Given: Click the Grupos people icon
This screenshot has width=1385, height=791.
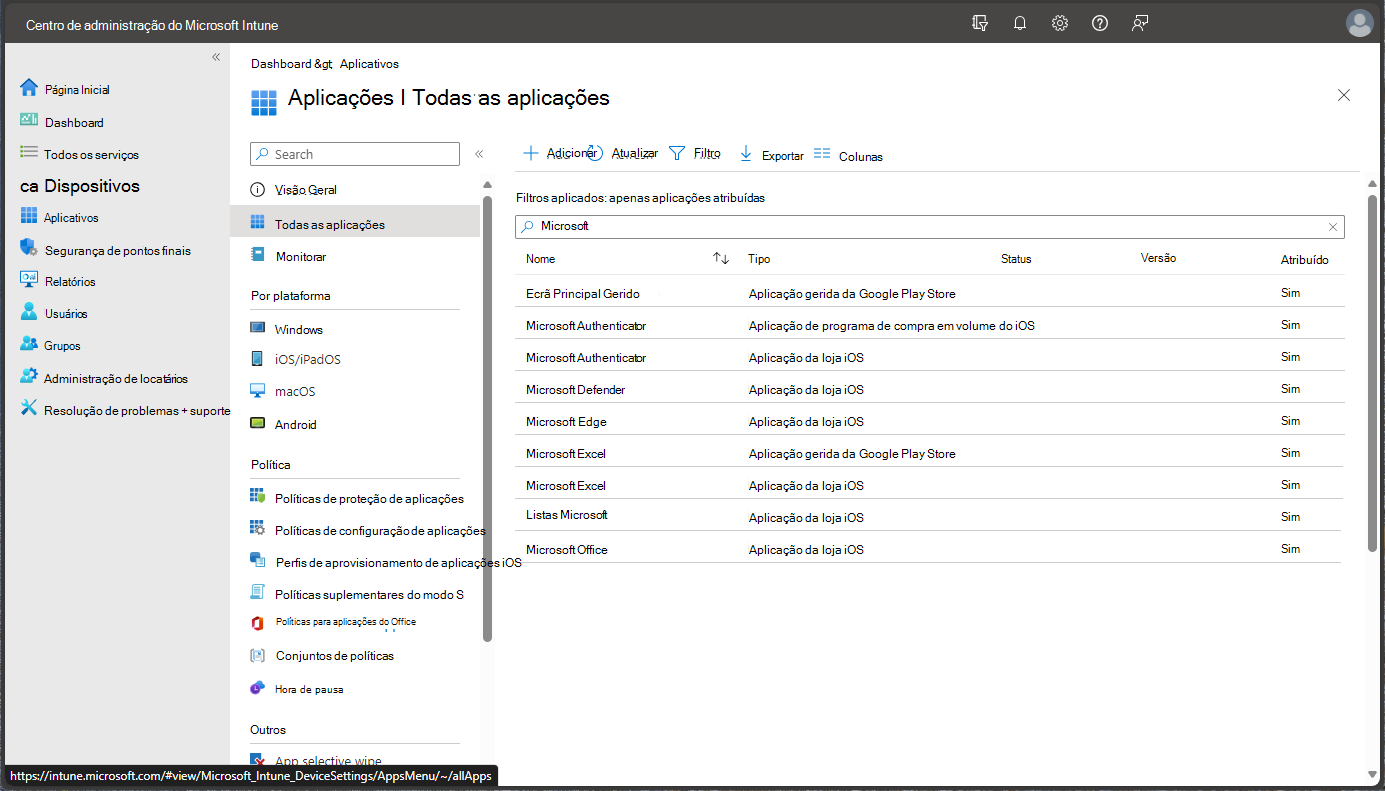Looking at the screenshot, I should 29,344.
